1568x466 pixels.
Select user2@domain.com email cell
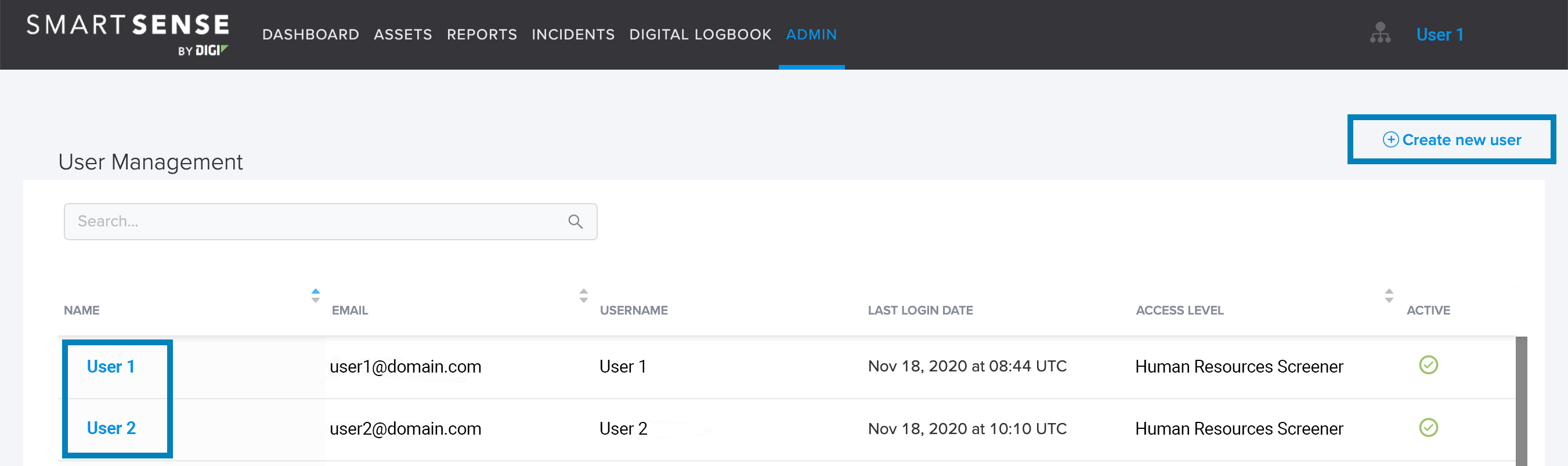(406, 429)
